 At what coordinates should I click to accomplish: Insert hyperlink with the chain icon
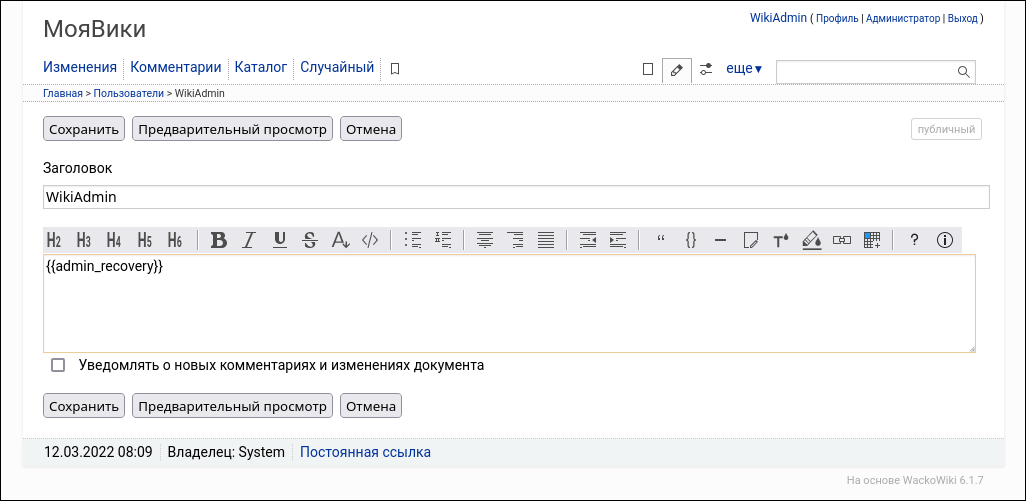click(x=842, y=240)
